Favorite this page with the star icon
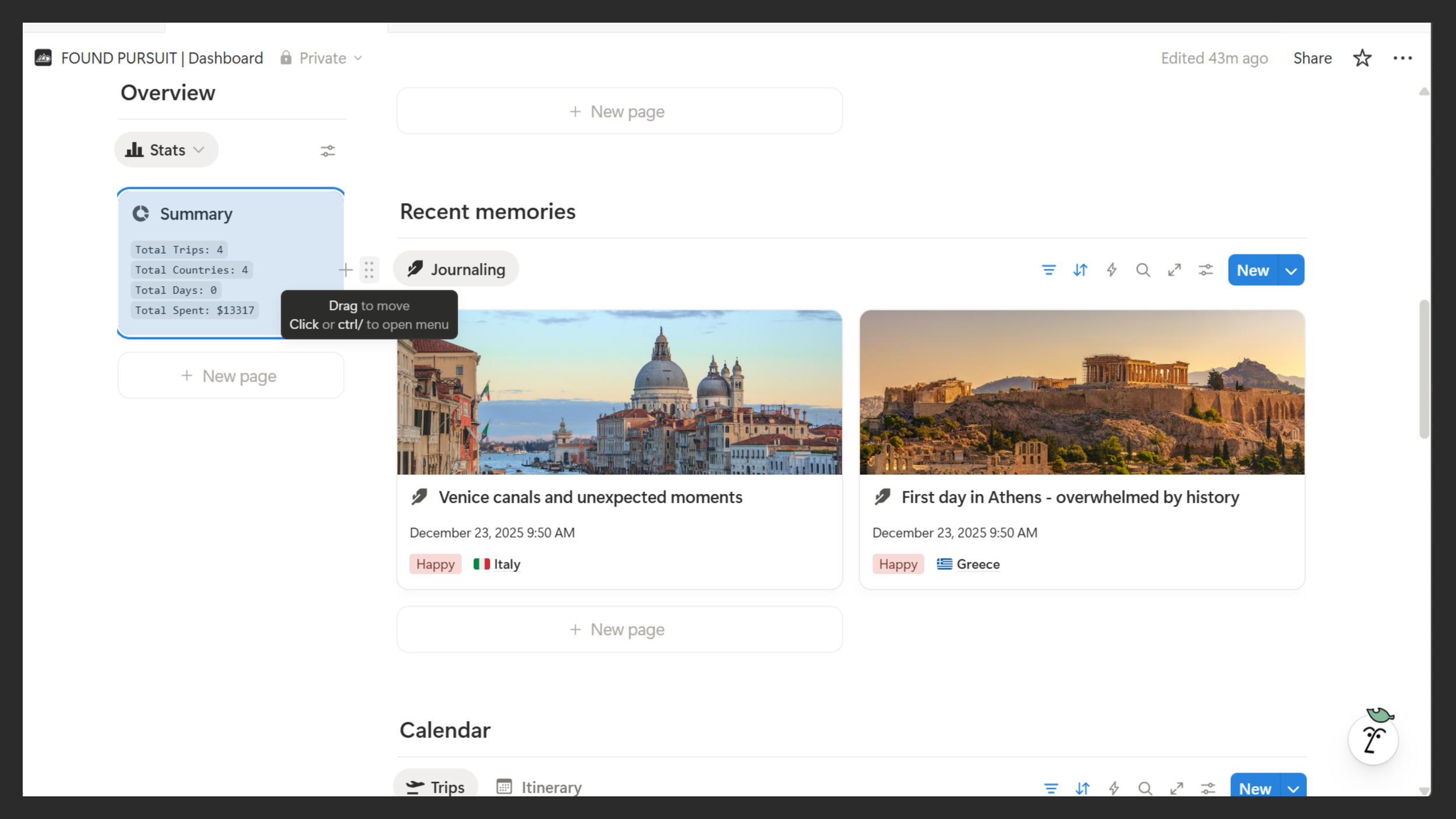1456x819 pixels. pos(1362,58)
